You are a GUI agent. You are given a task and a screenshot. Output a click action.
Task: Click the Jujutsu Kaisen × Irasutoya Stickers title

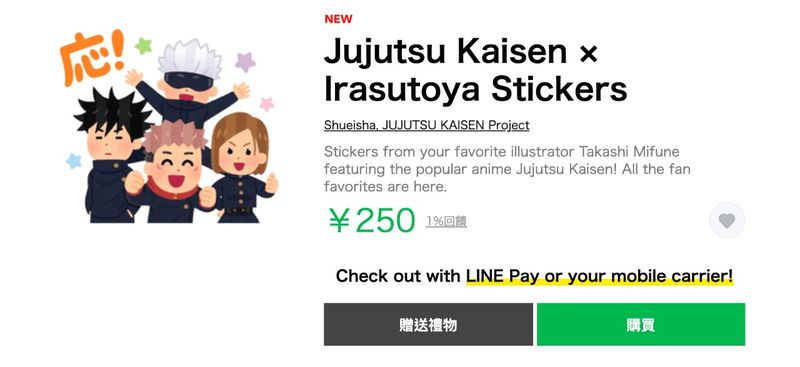[x=476, y=70]
